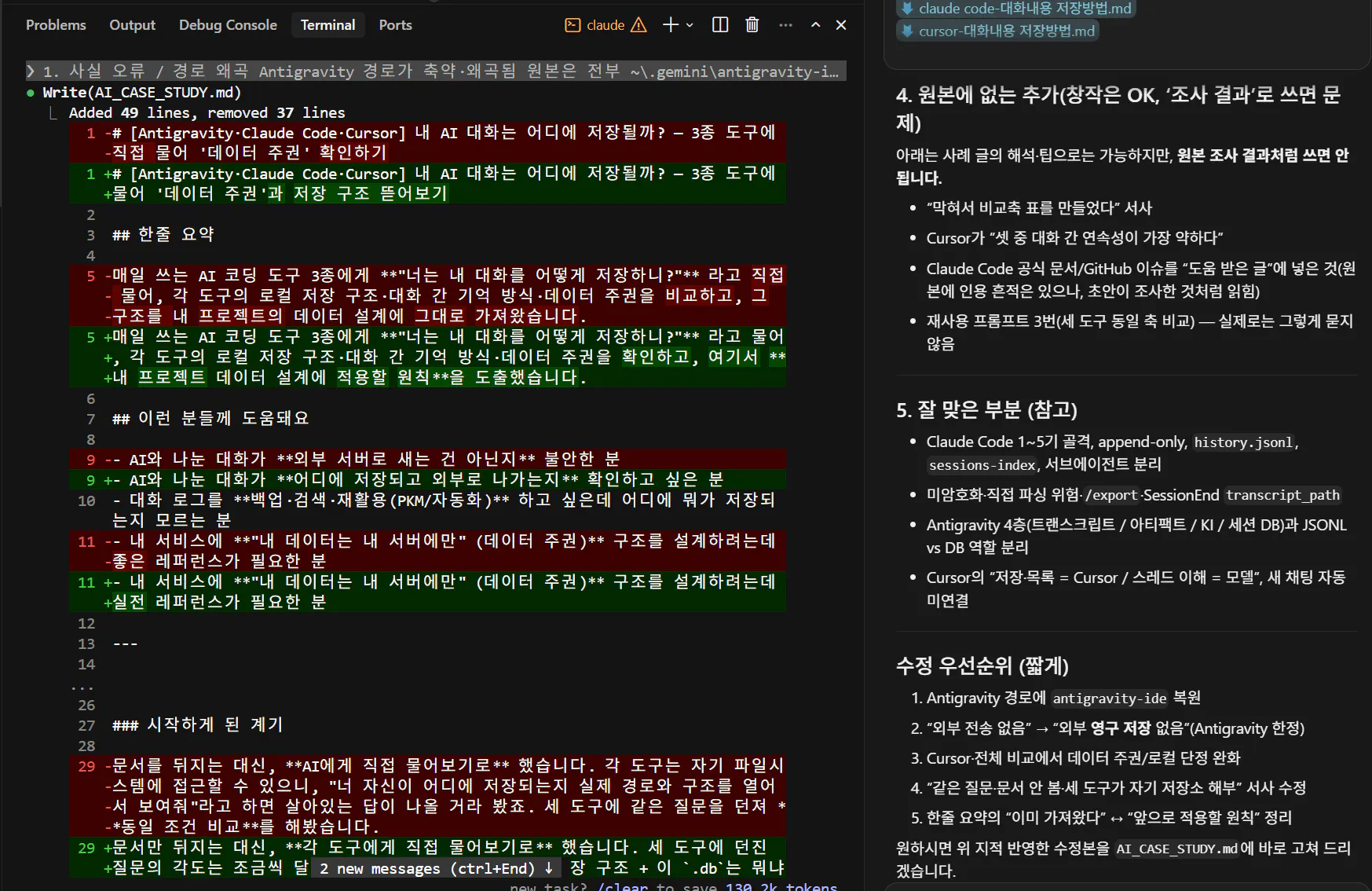Click priority item '3. Cursor·전체 비교에서 데이터 주권/로컬 단정 완화'
The height and width of the screenshot is (891, 1372).
point(1075,758)
